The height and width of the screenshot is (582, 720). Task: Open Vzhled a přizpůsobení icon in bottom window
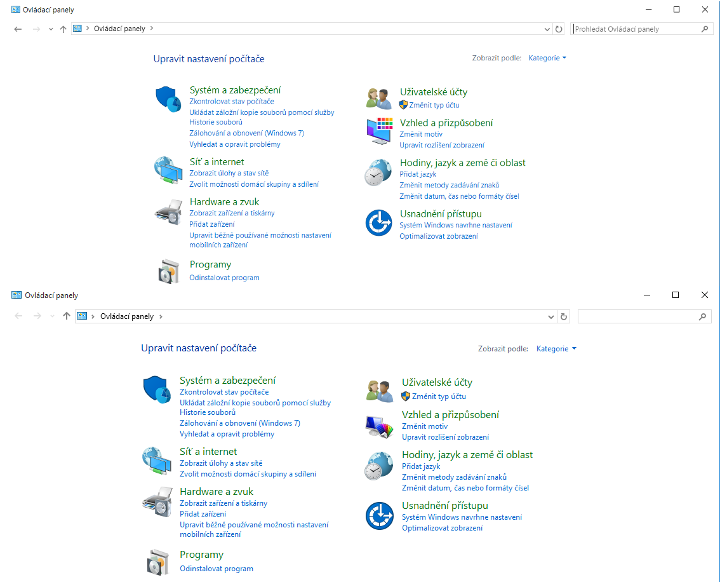click(x=380, y=426)
